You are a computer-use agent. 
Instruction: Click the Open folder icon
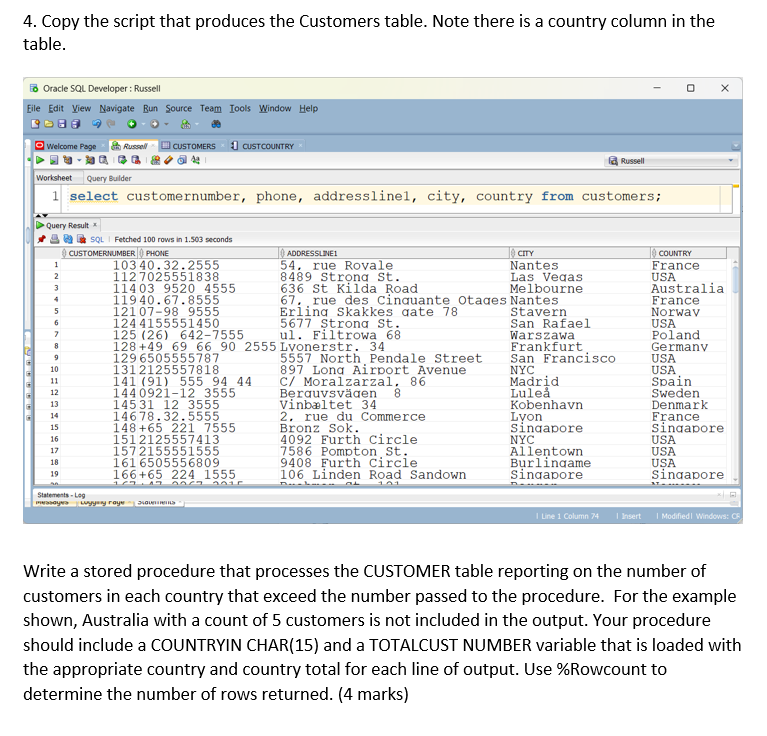tap(49, 124)
